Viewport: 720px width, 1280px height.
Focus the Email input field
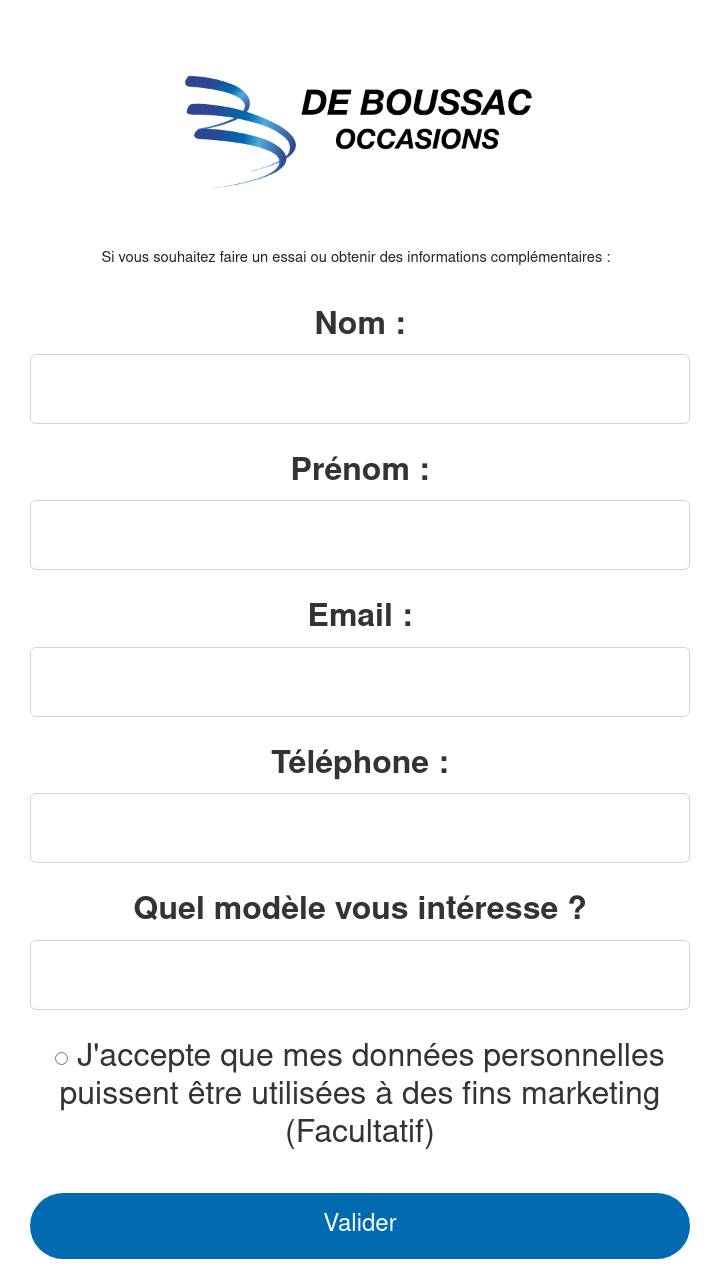(360, 682)
